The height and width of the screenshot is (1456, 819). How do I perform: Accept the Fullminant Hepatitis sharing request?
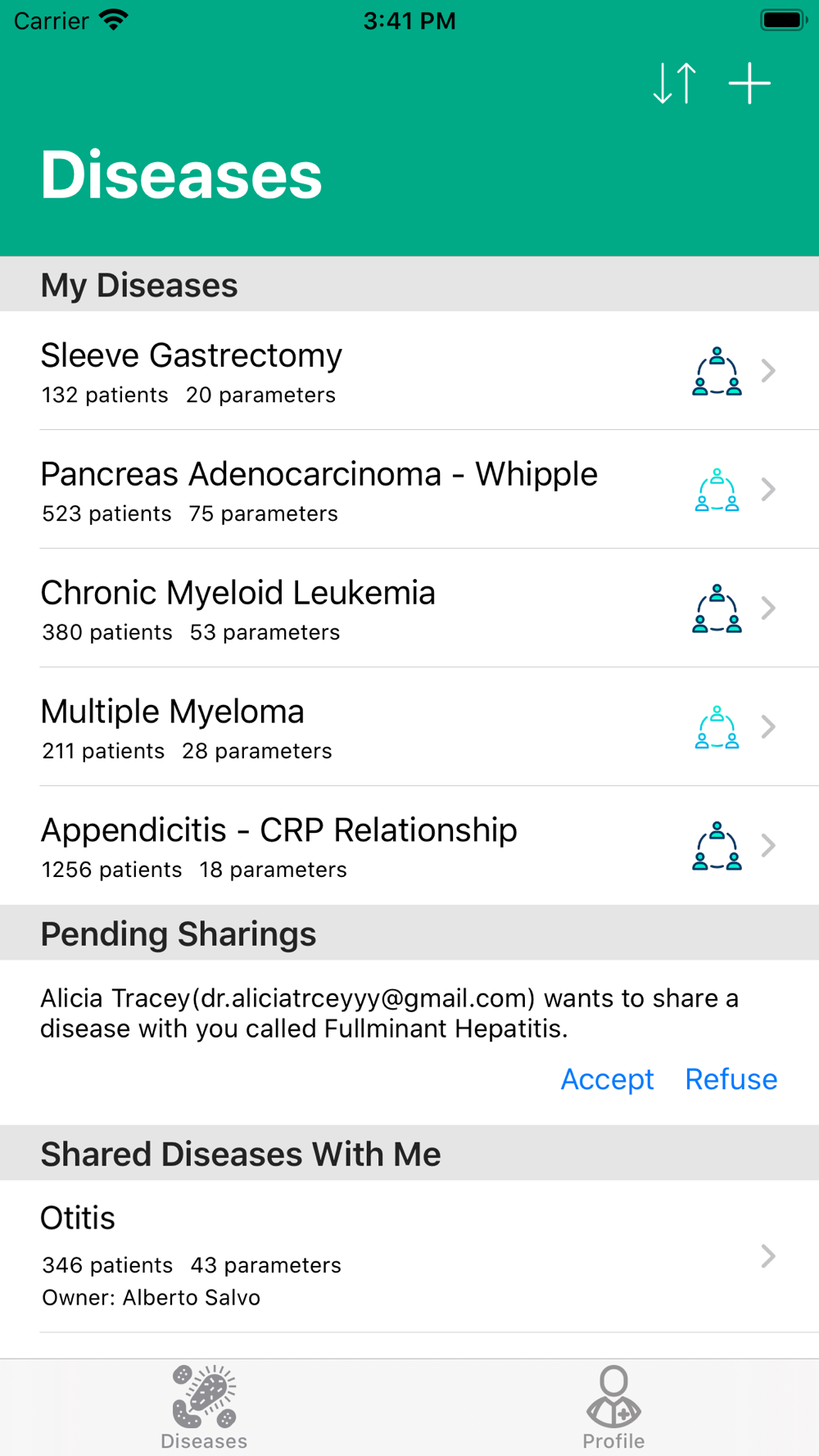607,1079
